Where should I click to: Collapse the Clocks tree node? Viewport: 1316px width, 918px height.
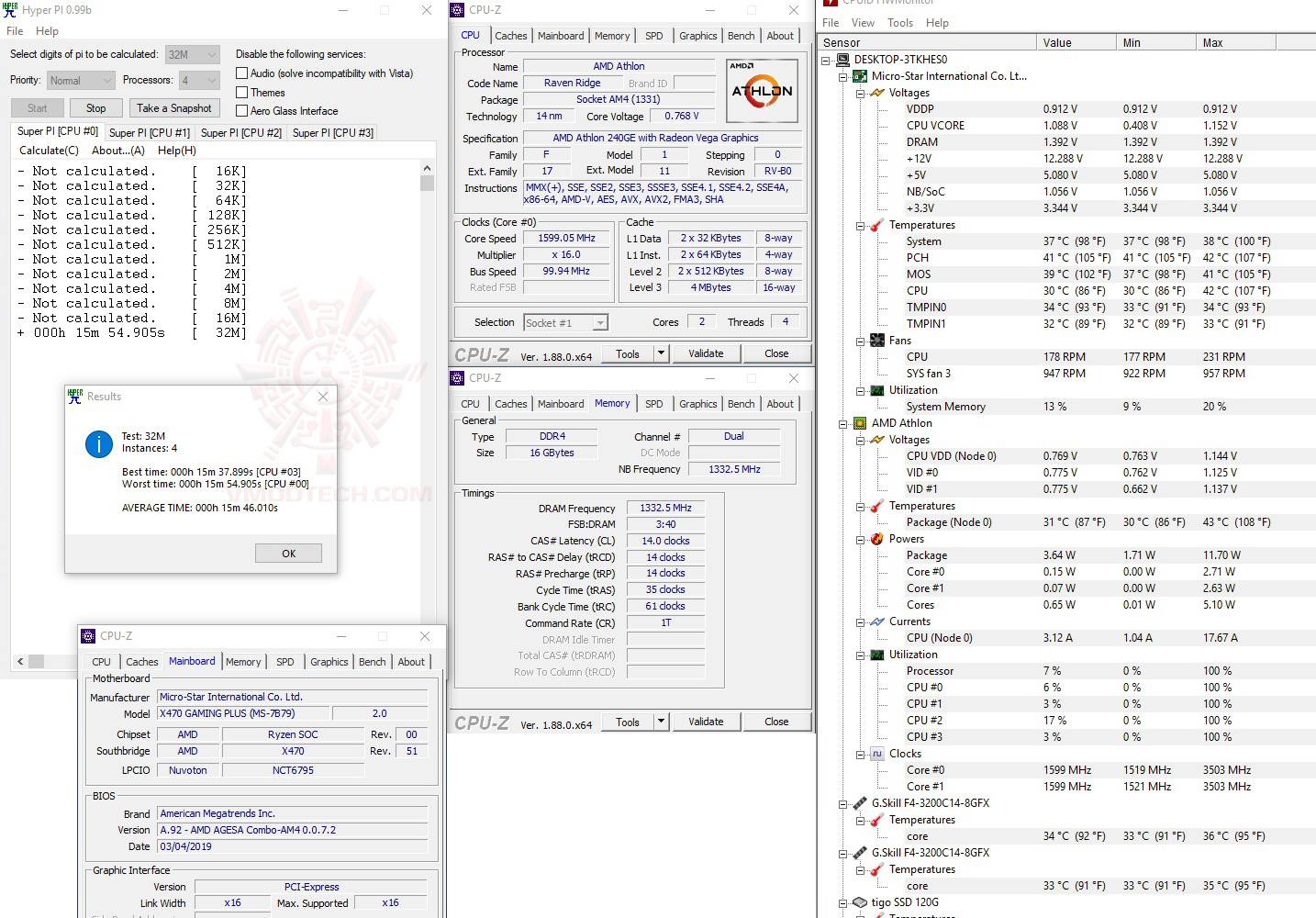[x=861, y=754]
